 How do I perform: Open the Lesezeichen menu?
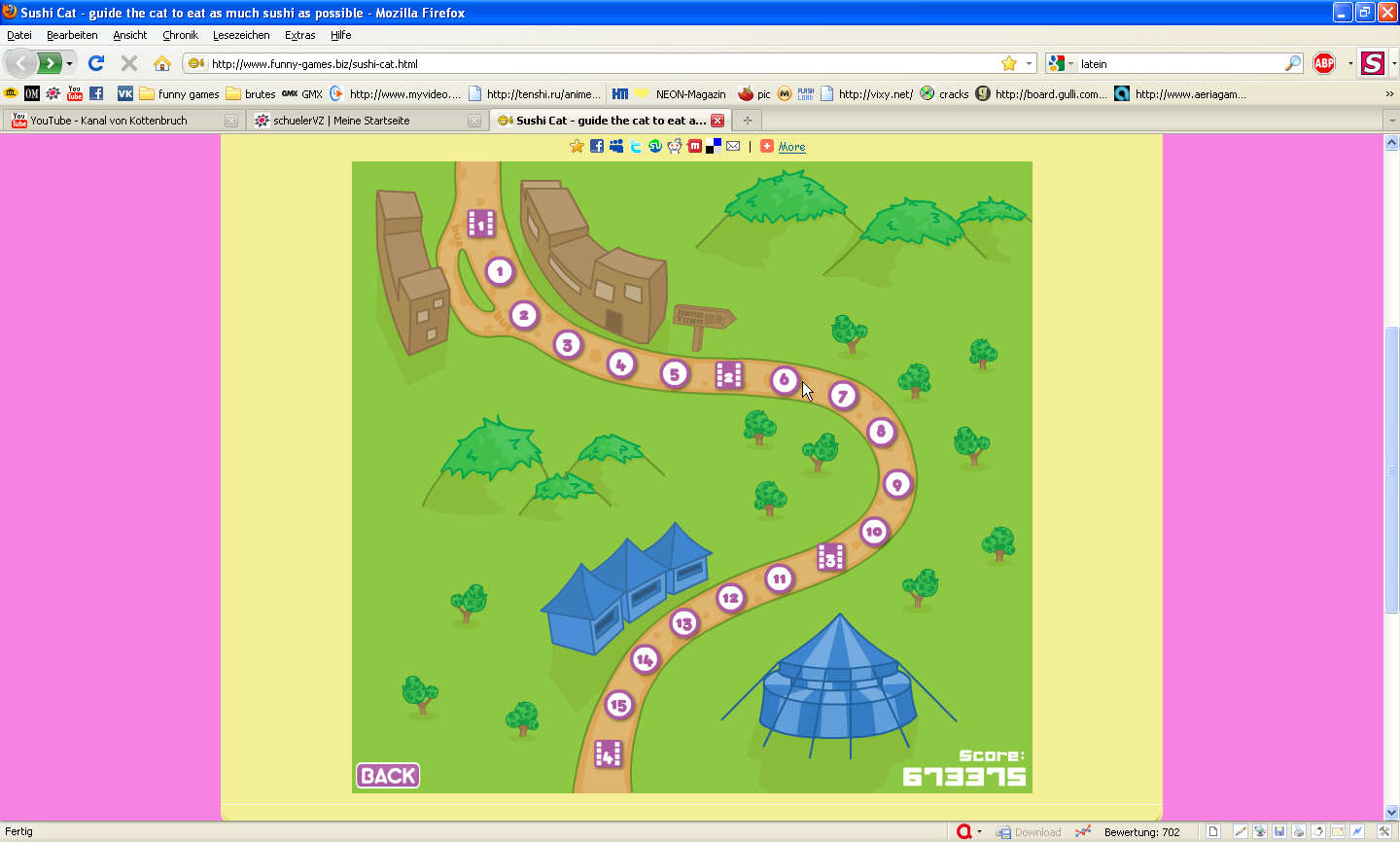[241, 35]
